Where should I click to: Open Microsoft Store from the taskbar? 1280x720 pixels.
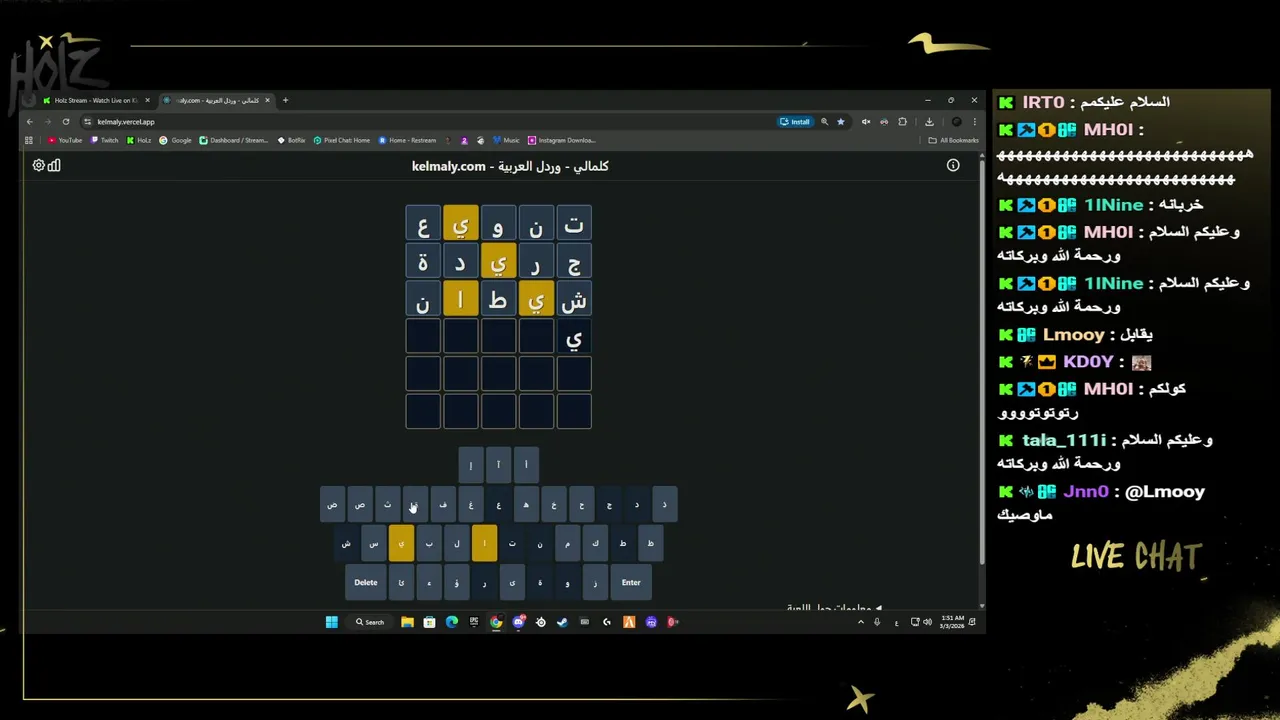click(429, 622)
